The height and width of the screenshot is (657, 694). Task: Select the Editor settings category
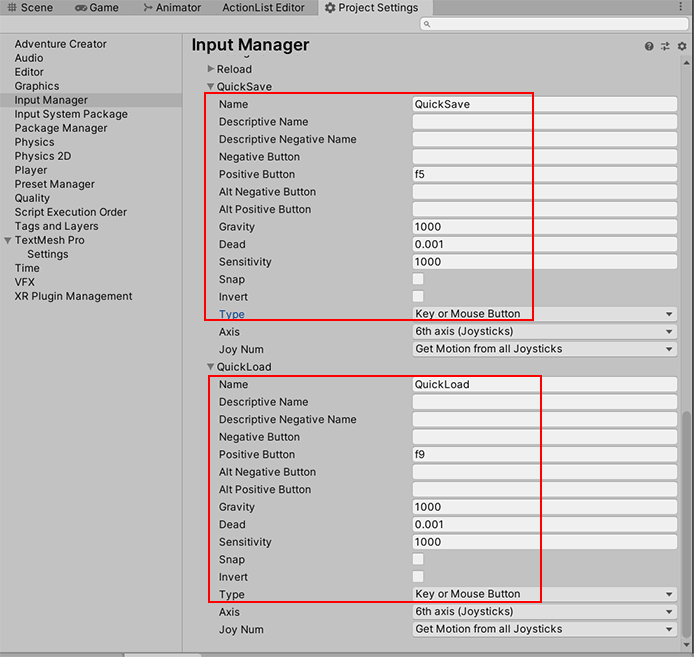pyautogui.click(x=29, y=72)
